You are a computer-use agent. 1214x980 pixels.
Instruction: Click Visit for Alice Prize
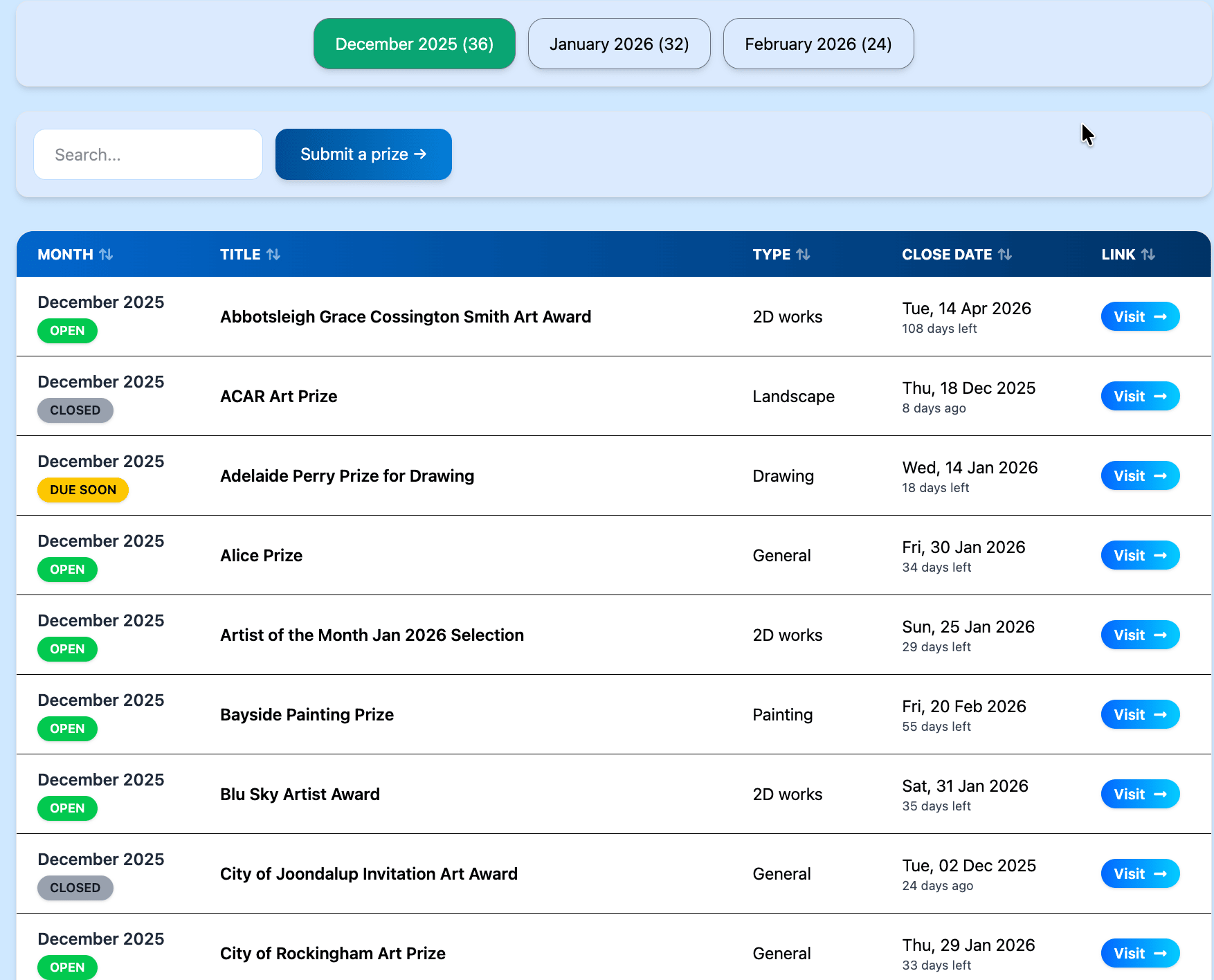click(x=1140, y=556)
